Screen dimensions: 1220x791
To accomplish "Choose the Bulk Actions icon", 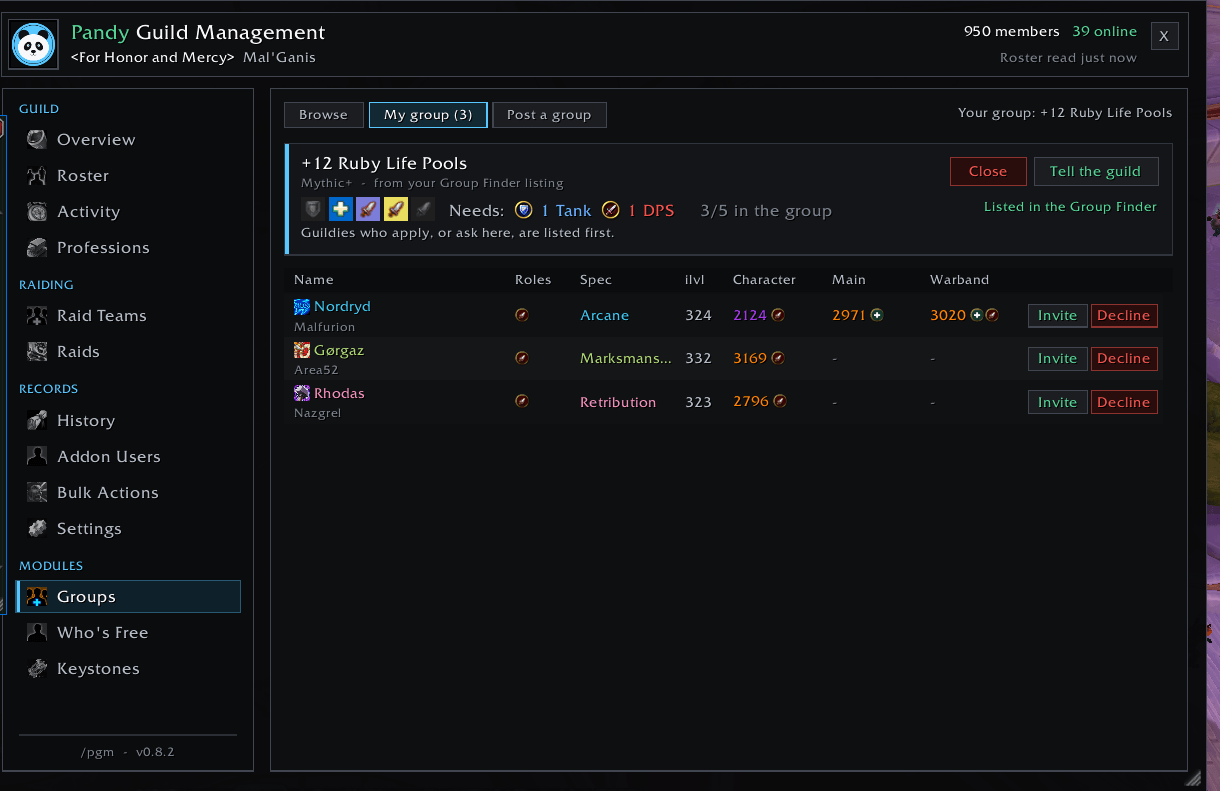I will [x=37, y=492].
